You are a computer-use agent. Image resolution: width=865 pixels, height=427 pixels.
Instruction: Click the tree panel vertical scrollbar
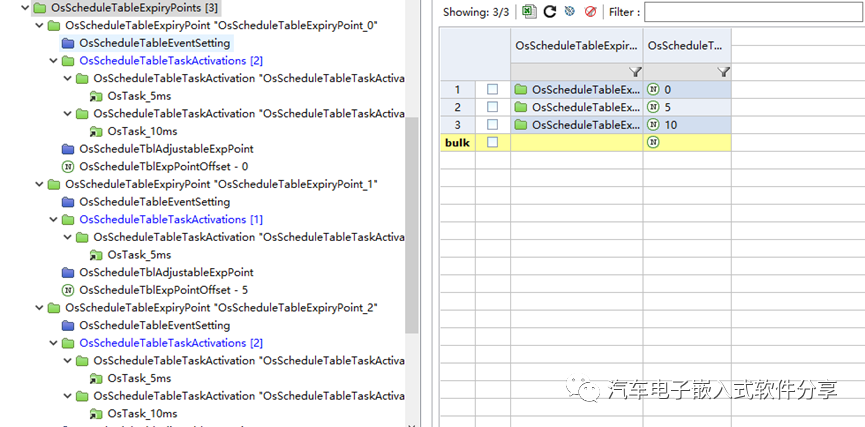[x=411, y=220]
